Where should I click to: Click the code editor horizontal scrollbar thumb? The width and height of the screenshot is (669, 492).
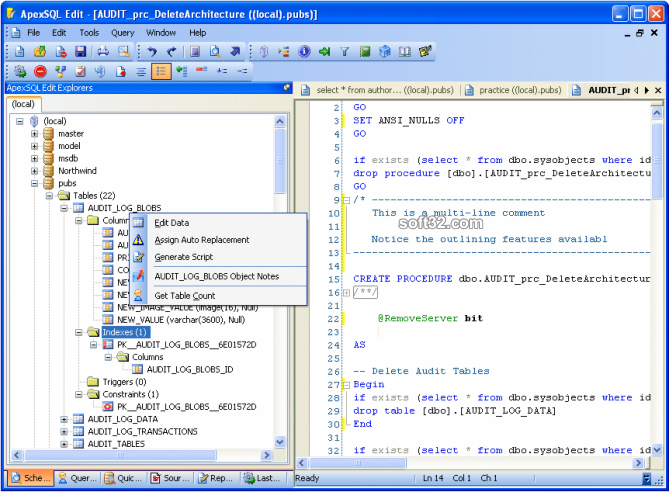[x=358, y=463]
